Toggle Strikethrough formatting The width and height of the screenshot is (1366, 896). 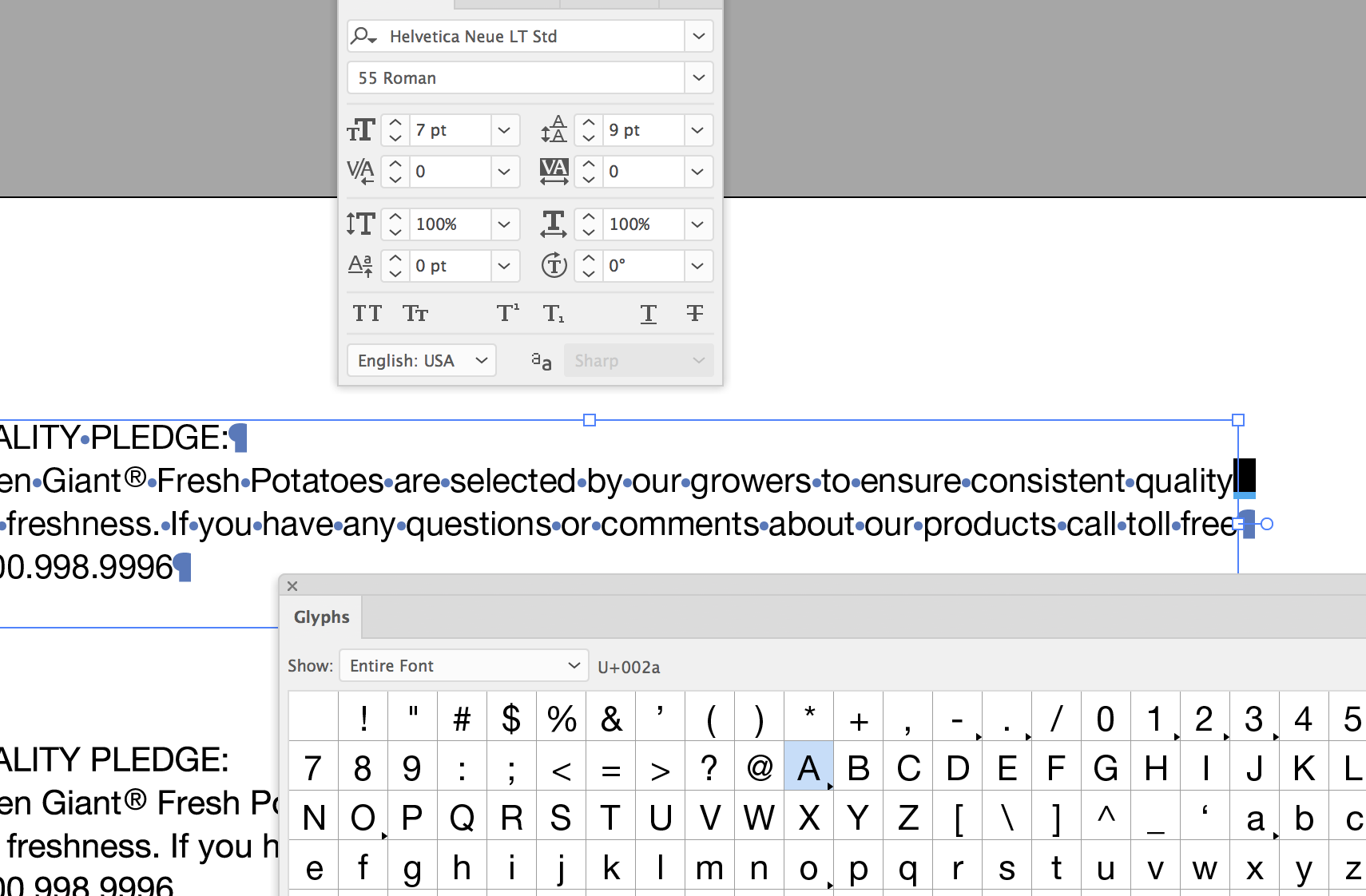[695, 313]
